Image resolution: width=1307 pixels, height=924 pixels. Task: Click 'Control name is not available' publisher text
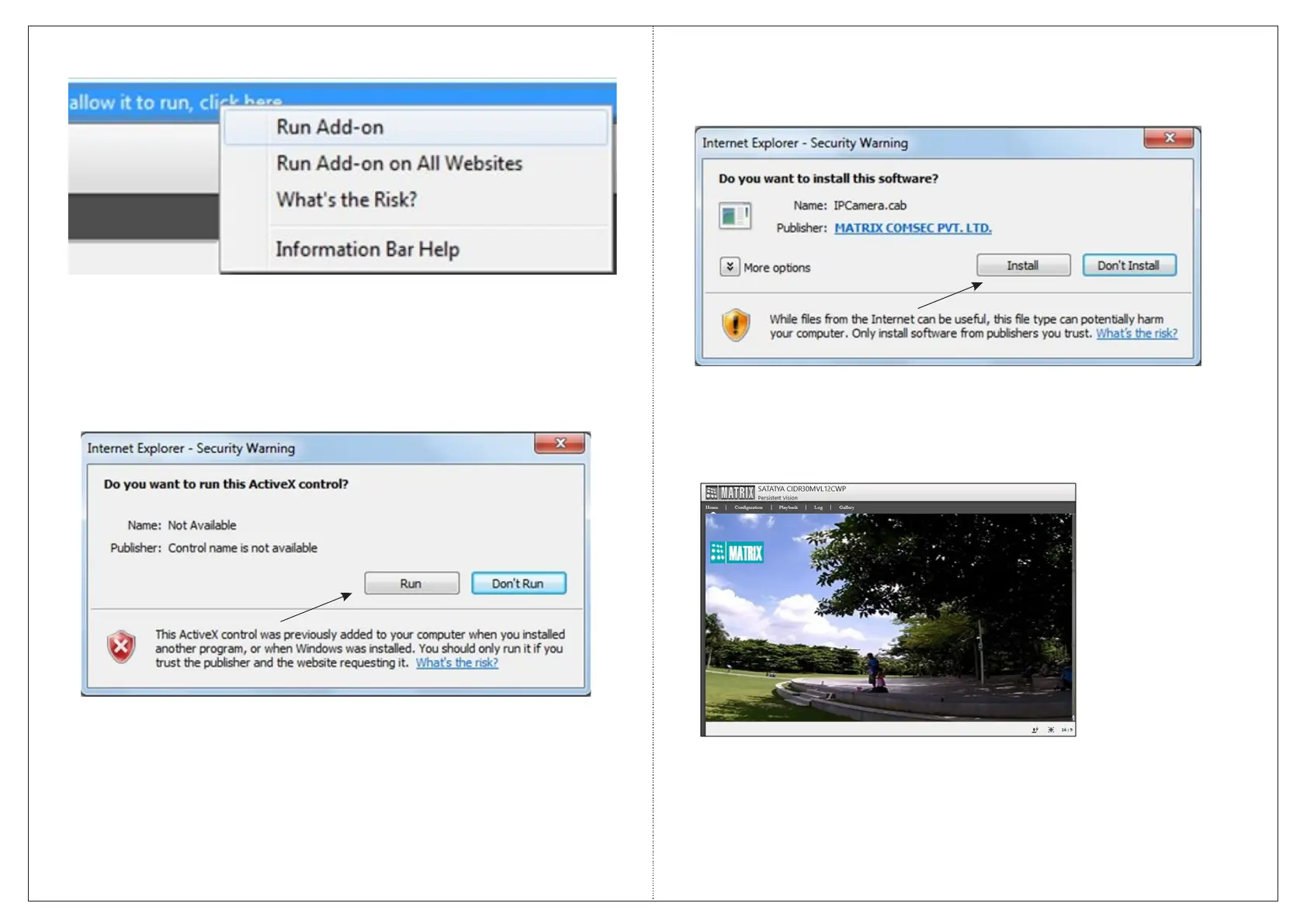(x=243, y=548)
